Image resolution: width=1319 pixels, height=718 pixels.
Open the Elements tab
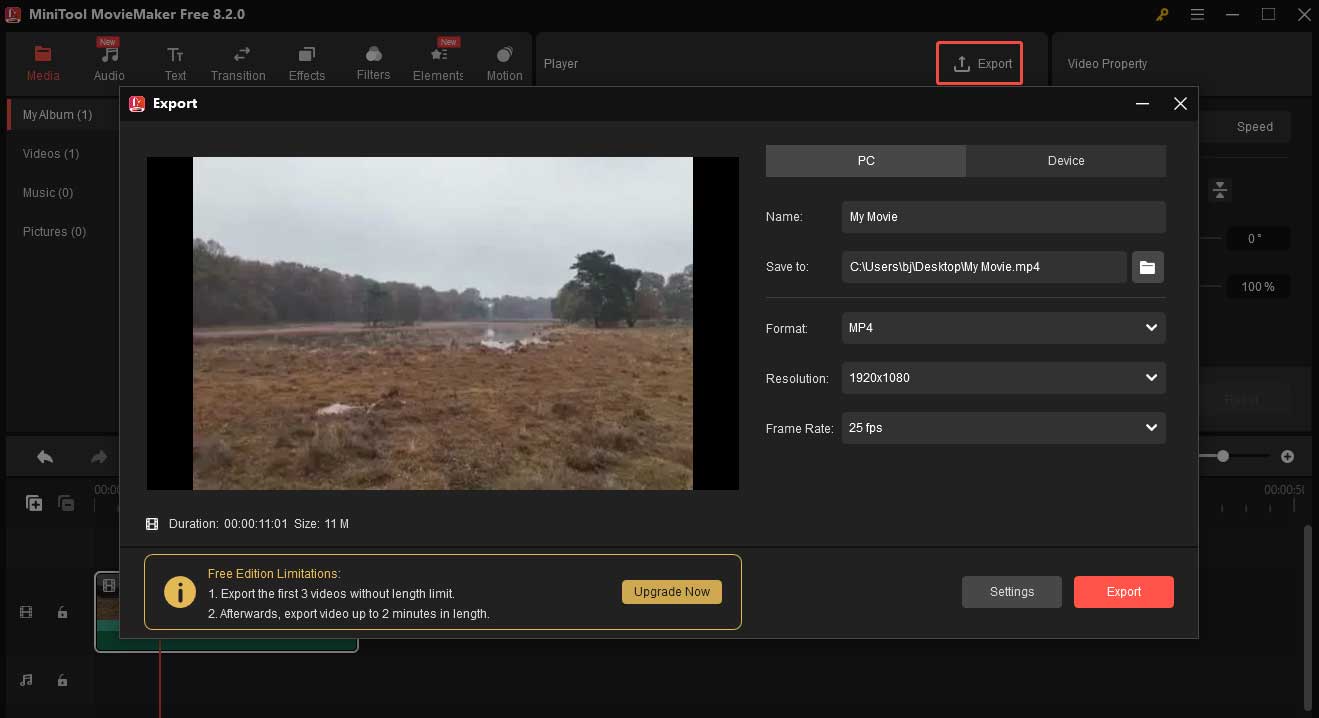tap(438, 63)
